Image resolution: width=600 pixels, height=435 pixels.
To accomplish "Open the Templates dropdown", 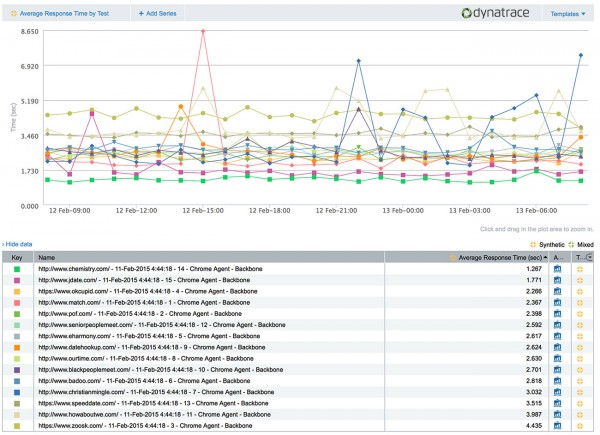I will point(568,14).
